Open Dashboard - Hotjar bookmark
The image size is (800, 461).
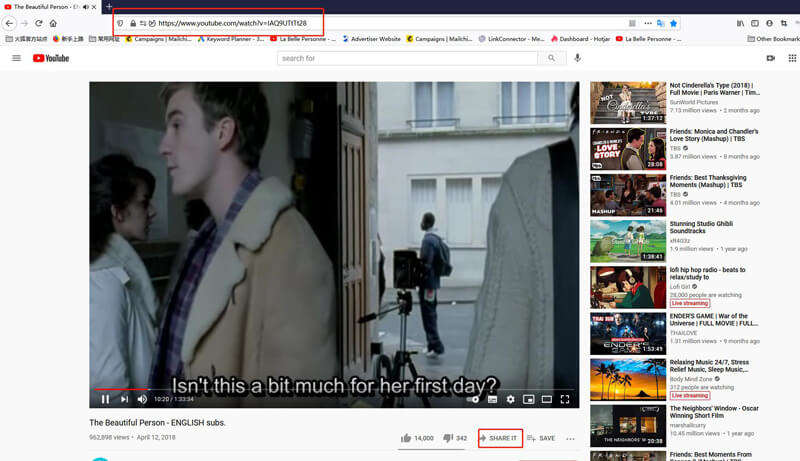coord(580,39)
